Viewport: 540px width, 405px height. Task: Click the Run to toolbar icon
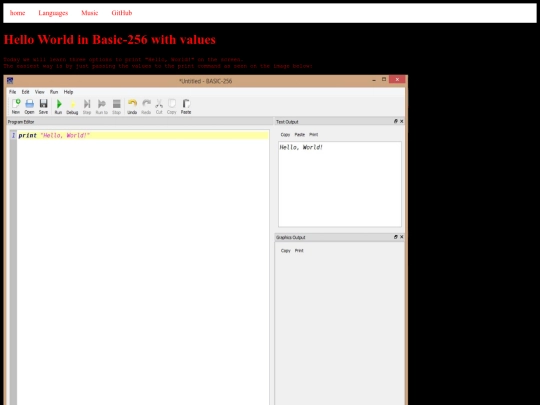[102, 107]
